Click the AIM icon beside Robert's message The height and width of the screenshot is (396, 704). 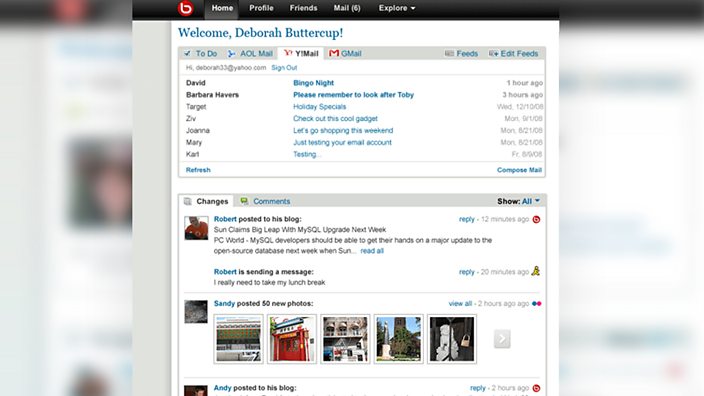536,271
